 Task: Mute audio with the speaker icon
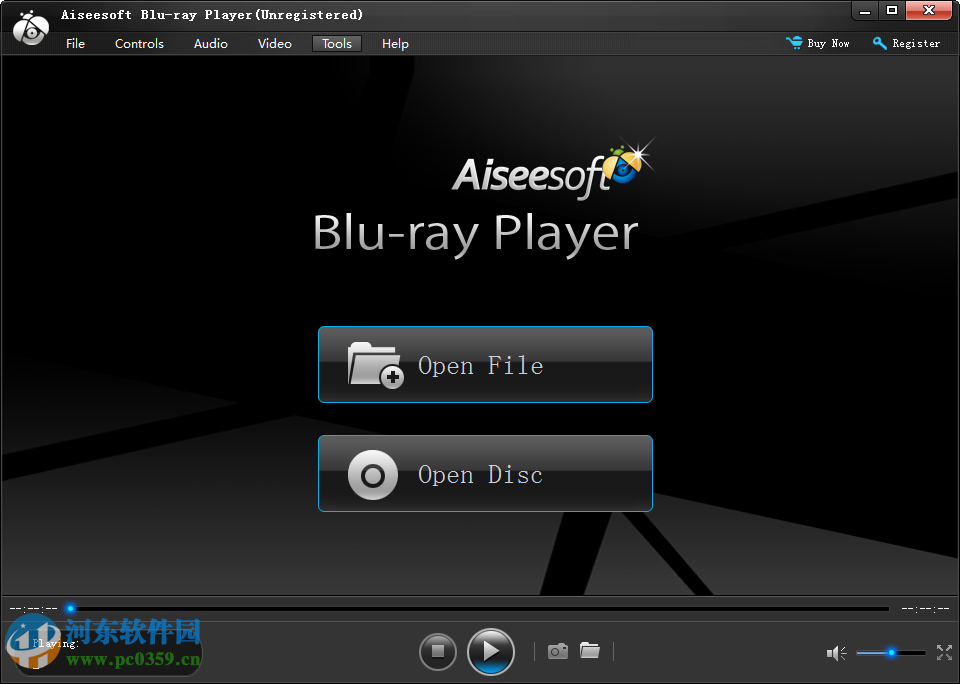(836, 652)
